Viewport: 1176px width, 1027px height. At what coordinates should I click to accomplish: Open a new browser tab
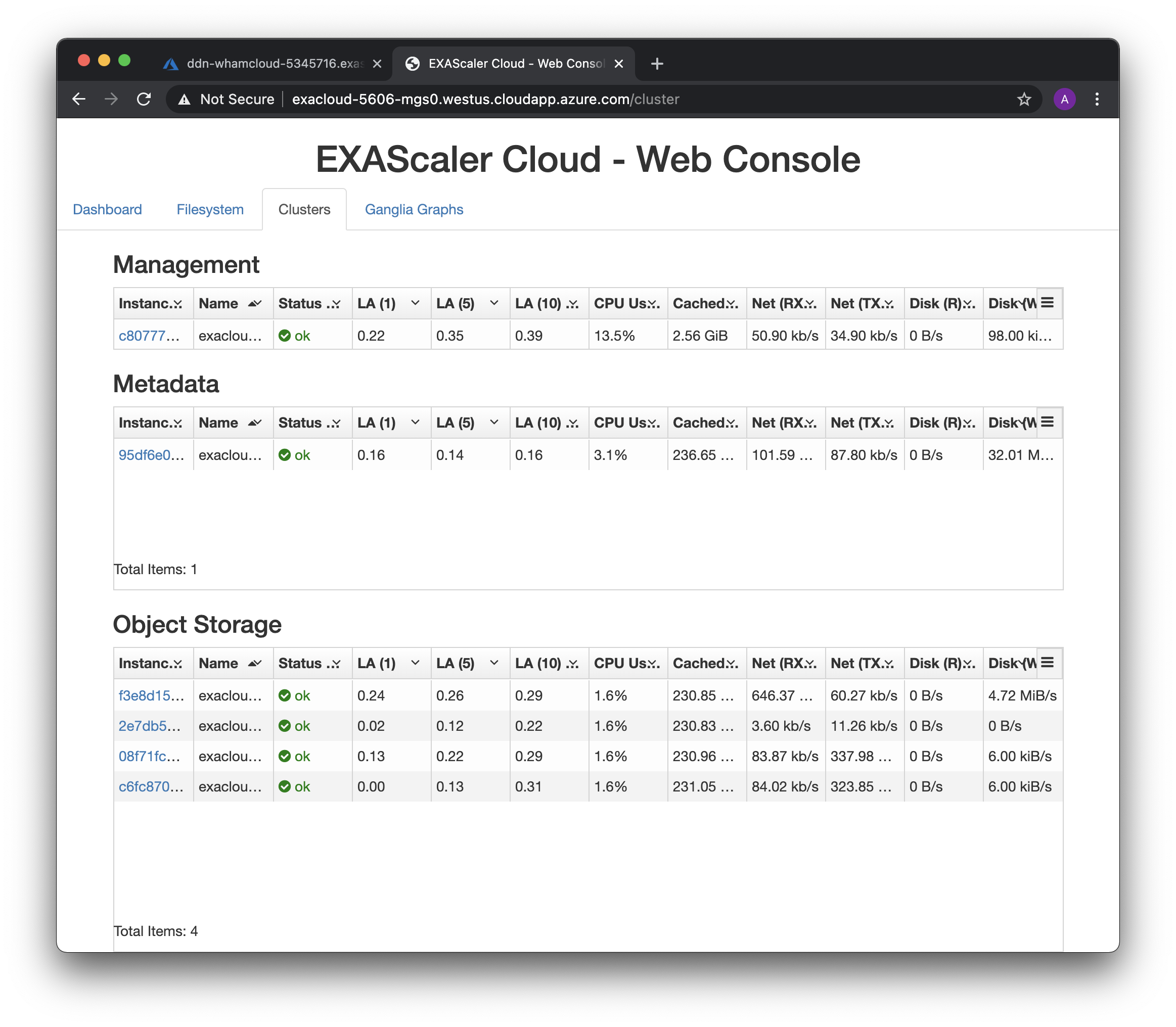click(x=657, y=64)
